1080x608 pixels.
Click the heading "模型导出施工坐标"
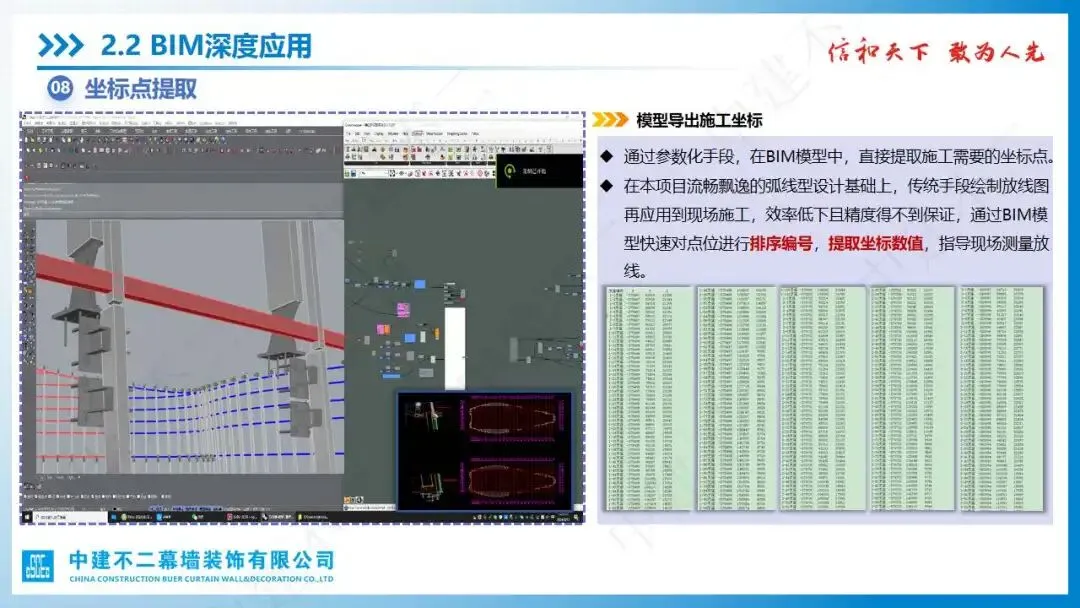click(699, 120)
